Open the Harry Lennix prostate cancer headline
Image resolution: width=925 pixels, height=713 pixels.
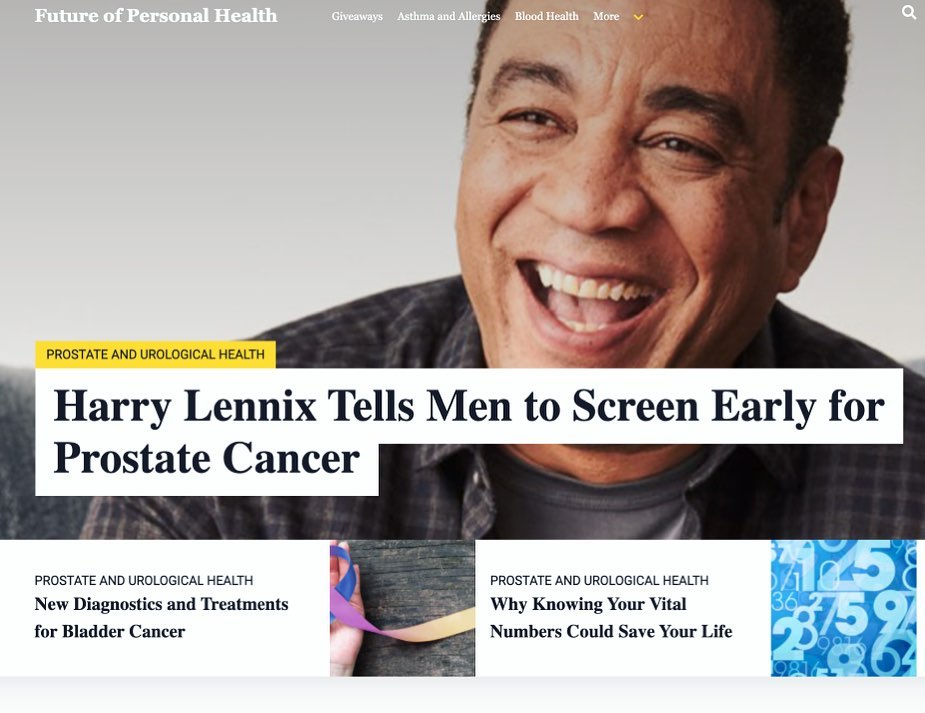[469, 406]
